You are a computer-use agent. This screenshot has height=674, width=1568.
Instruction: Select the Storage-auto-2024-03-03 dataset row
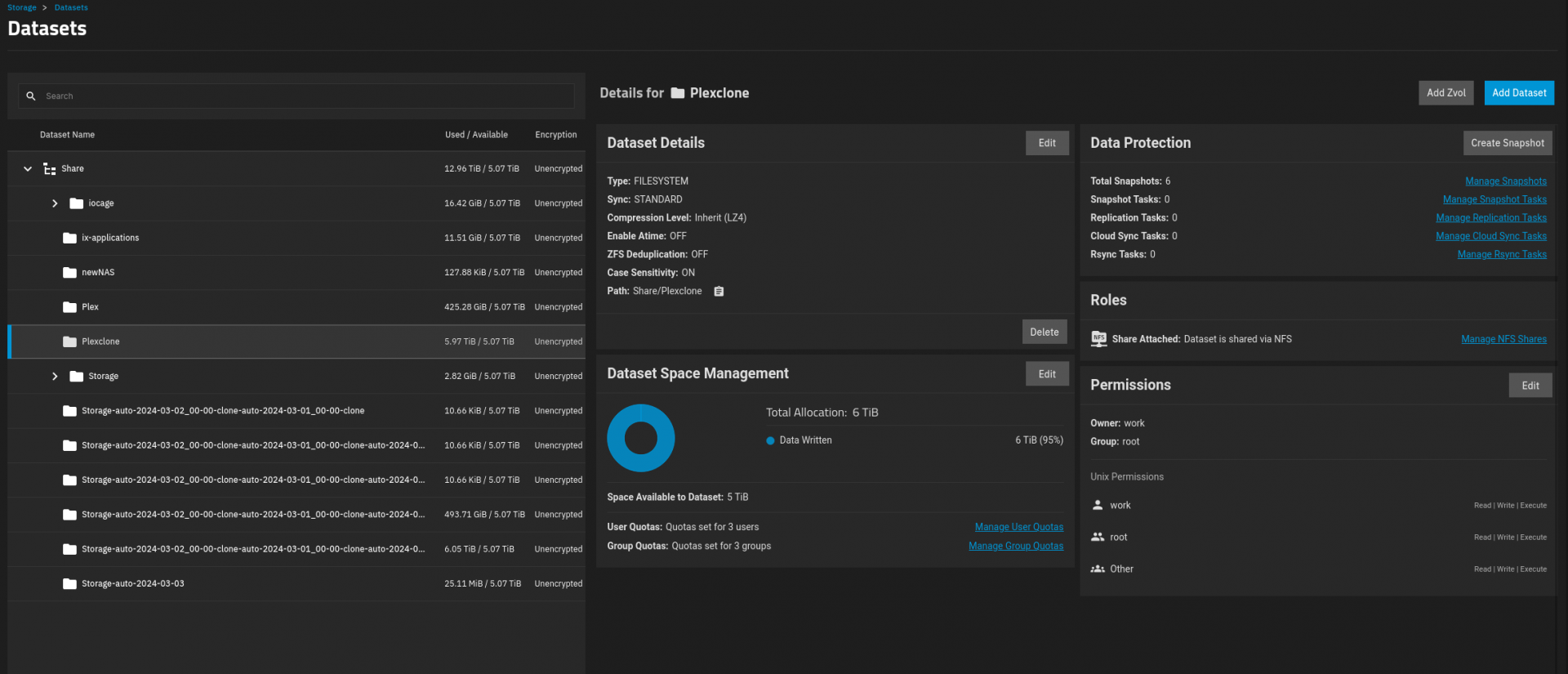click(296, 584)
